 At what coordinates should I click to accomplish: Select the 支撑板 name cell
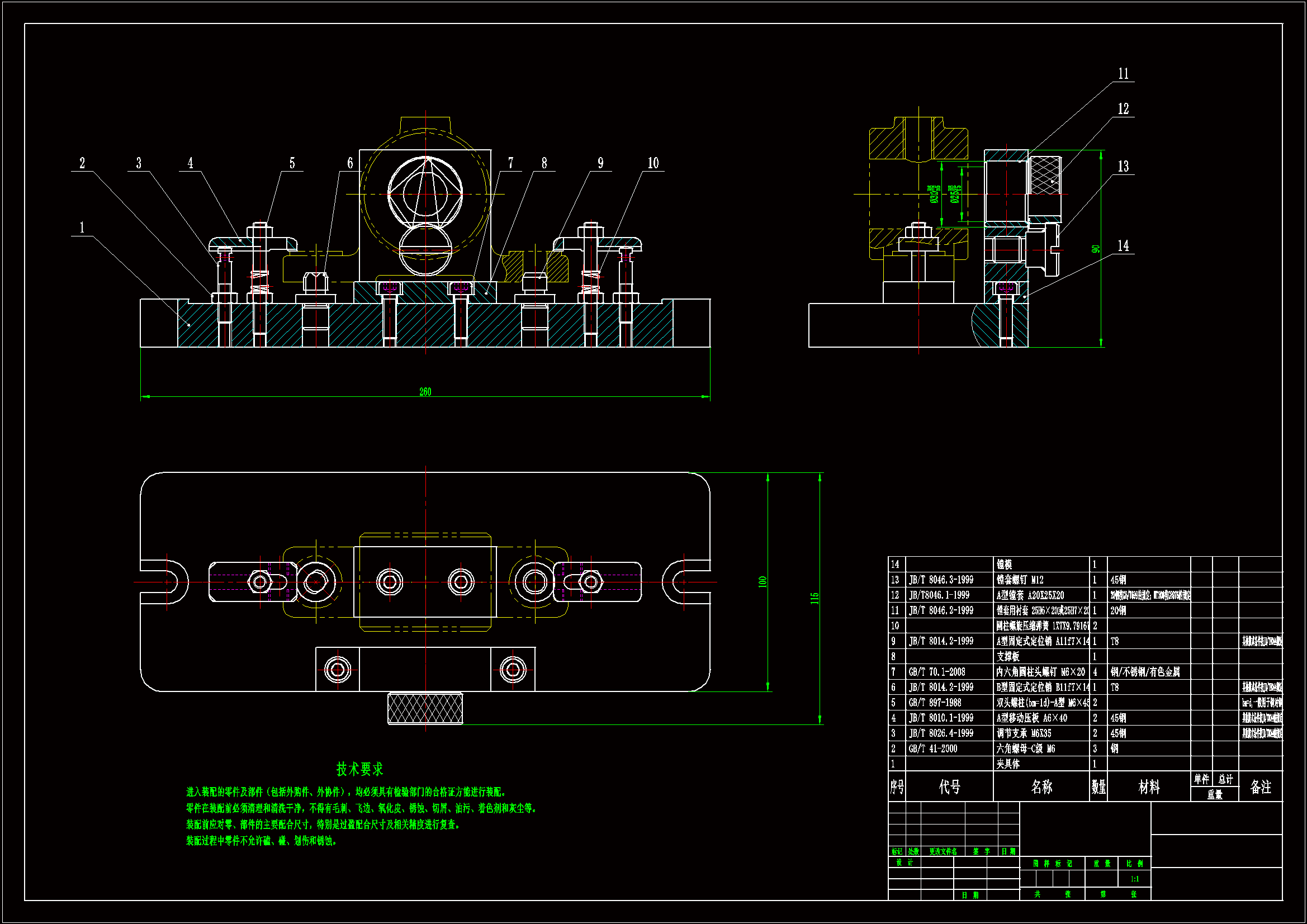[x=1008, y=656]
